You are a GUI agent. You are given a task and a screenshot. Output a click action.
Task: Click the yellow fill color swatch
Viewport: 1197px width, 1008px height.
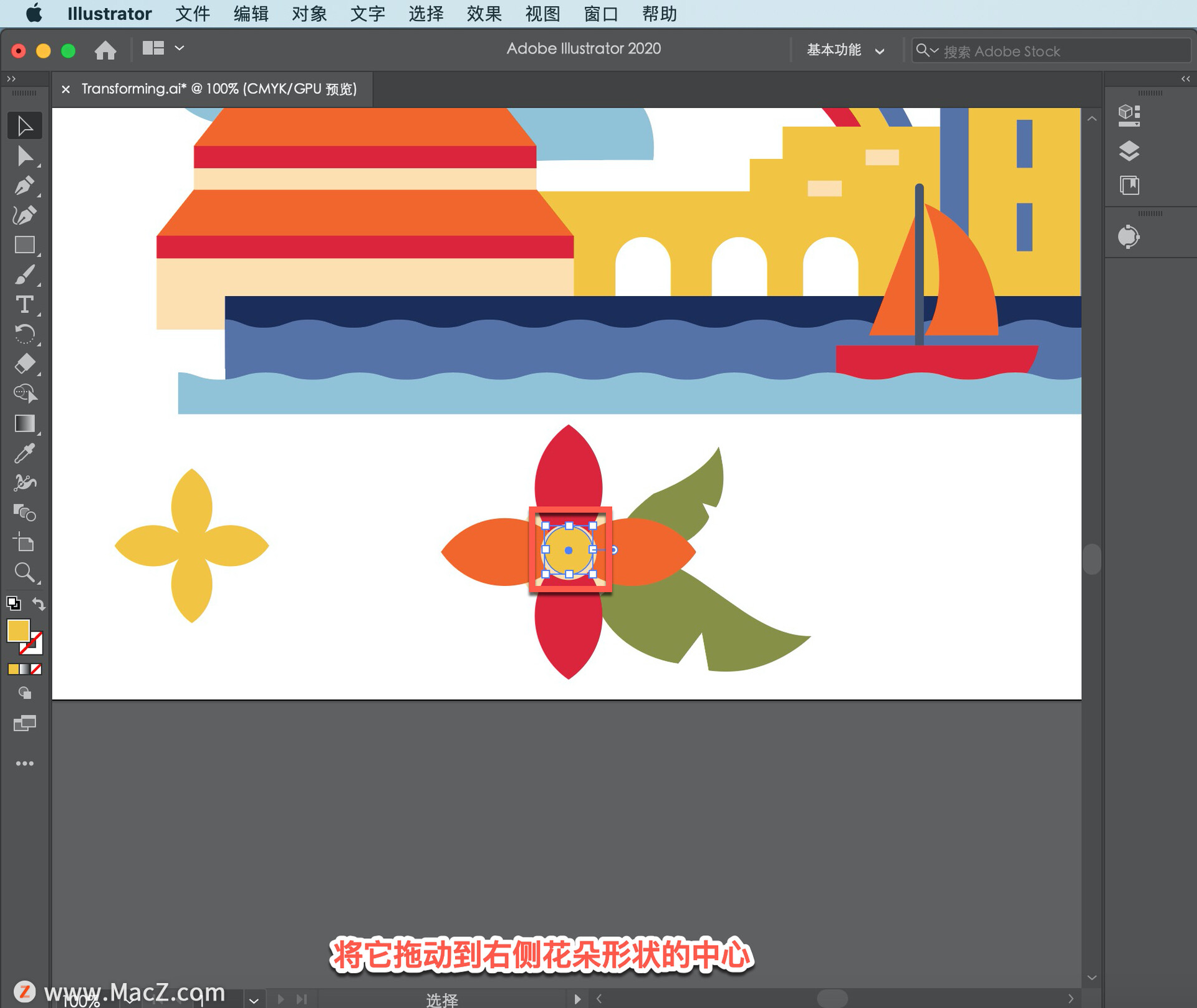click(x=18, y=631)
